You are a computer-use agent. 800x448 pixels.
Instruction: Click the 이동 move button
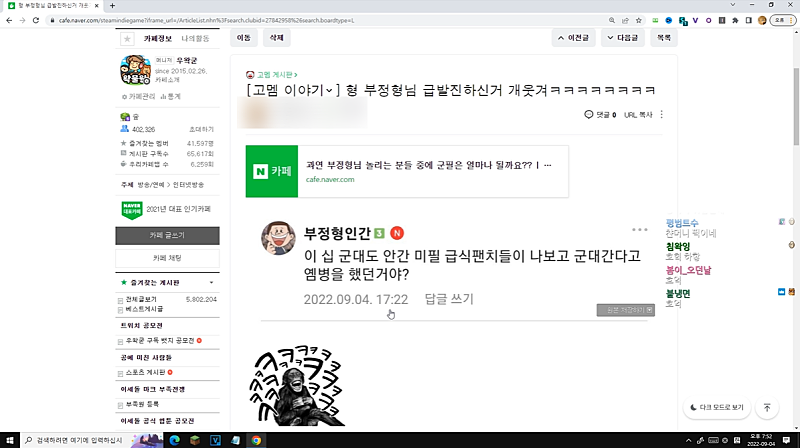click(244, 38)
